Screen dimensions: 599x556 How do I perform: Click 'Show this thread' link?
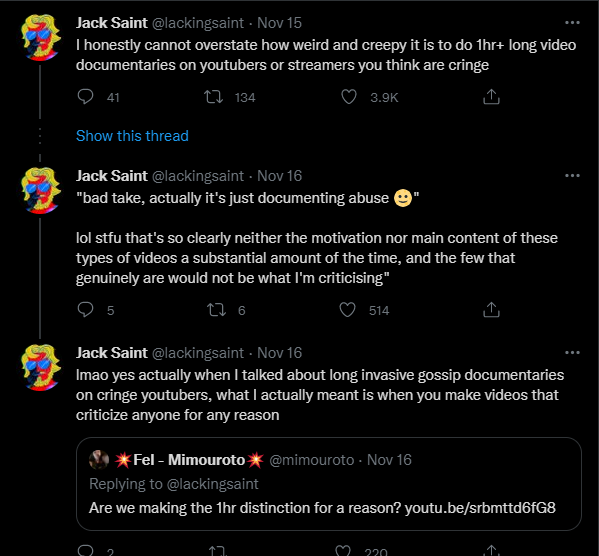[132, 136]
